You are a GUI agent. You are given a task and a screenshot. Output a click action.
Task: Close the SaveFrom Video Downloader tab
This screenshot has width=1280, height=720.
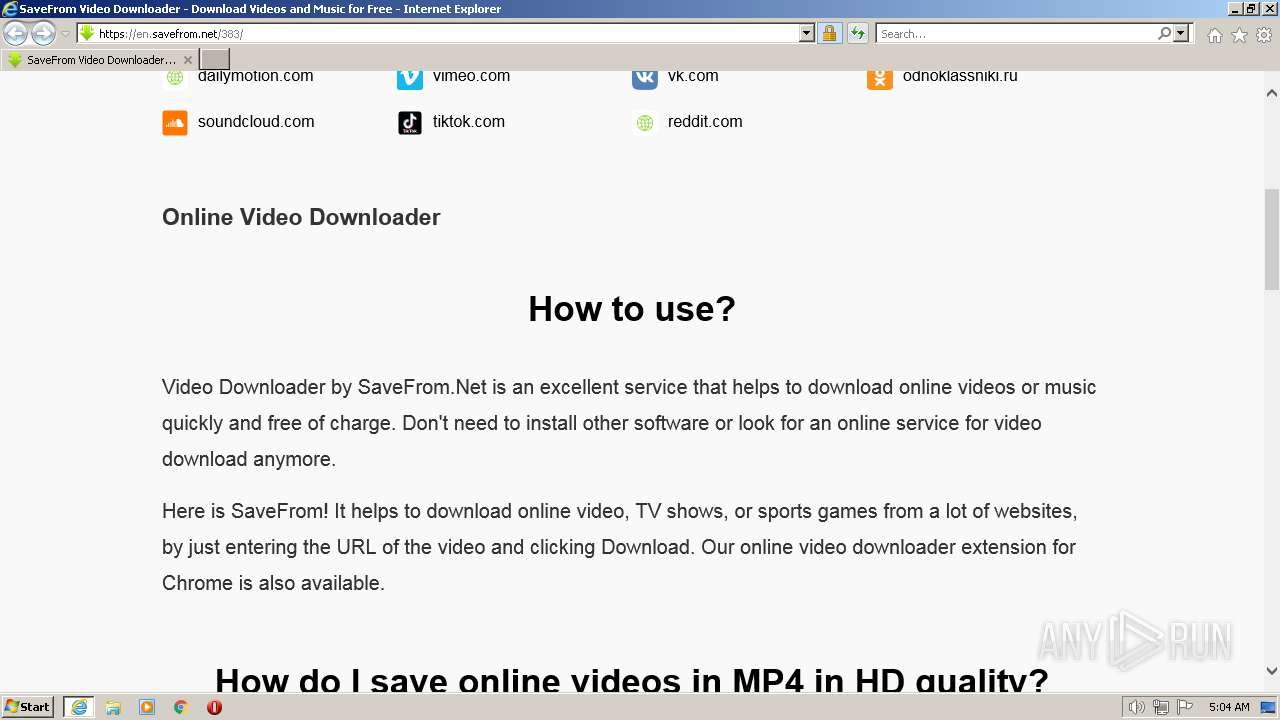tap(187, 60)
